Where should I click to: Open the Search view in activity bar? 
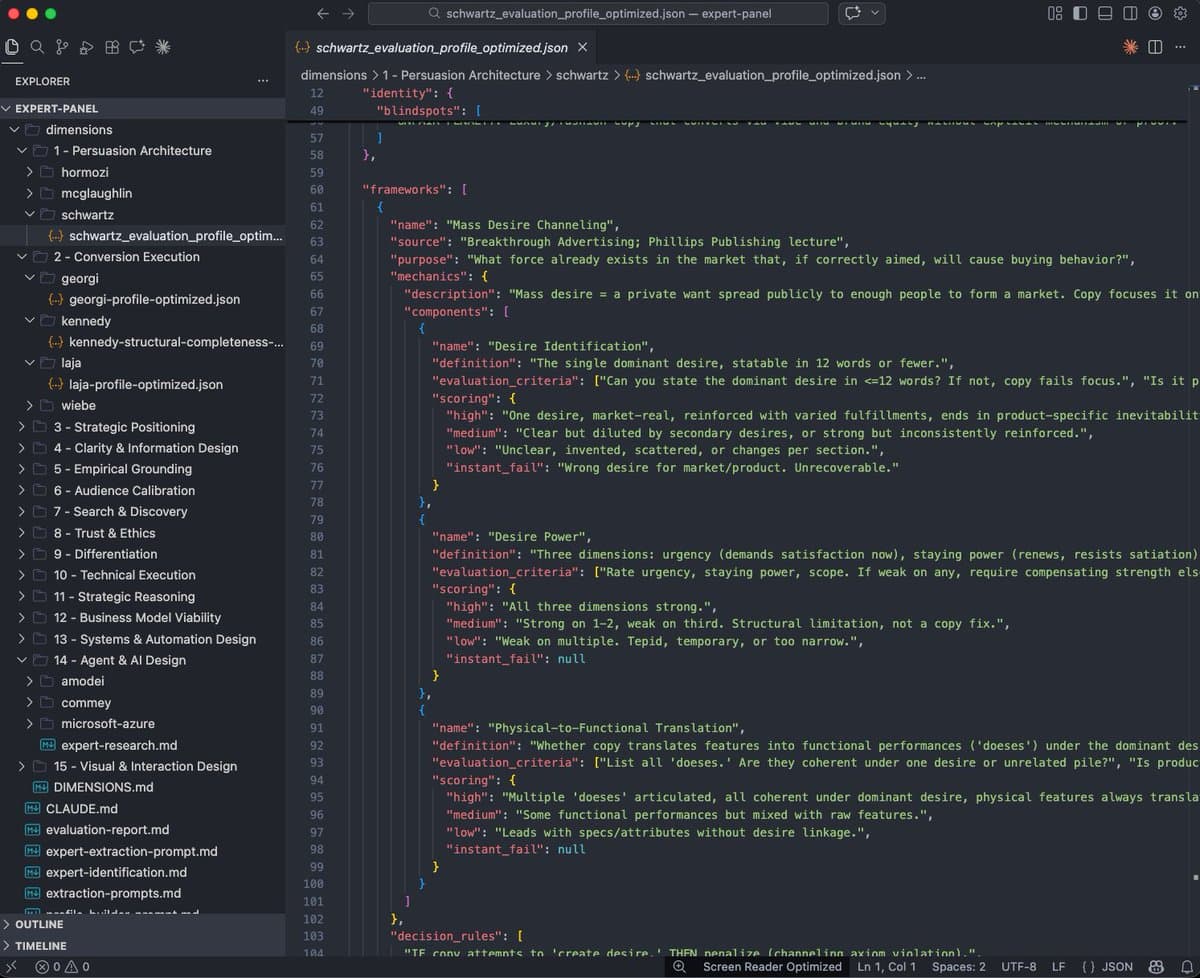coord(37,47)
